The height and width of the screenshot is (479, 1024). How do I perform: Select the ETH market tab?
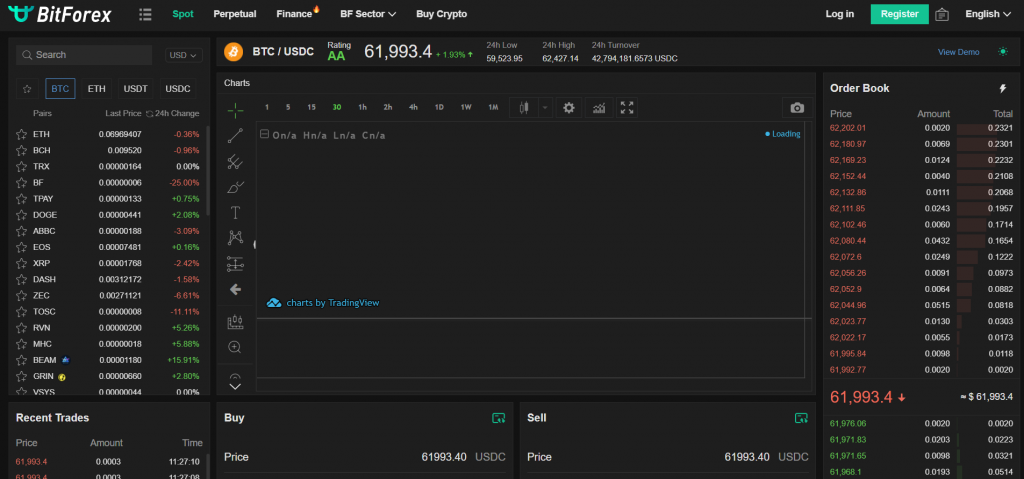pos(97,88)
